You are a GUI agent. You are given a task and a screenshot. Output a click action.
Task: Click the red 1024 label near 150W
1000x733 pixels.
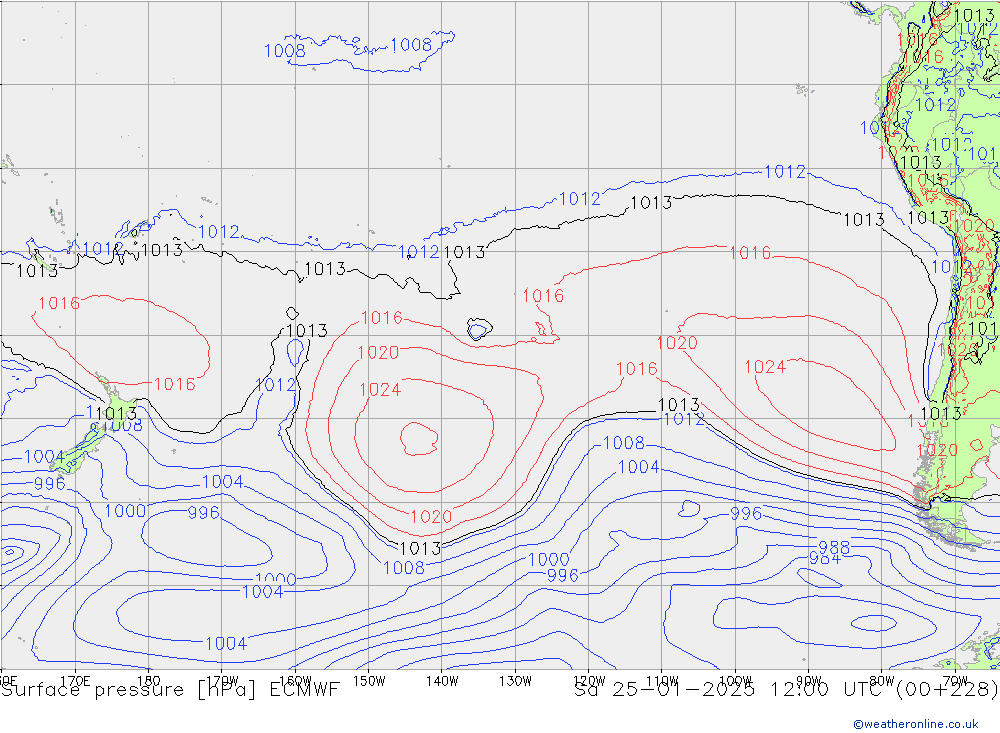pos(380,390)
